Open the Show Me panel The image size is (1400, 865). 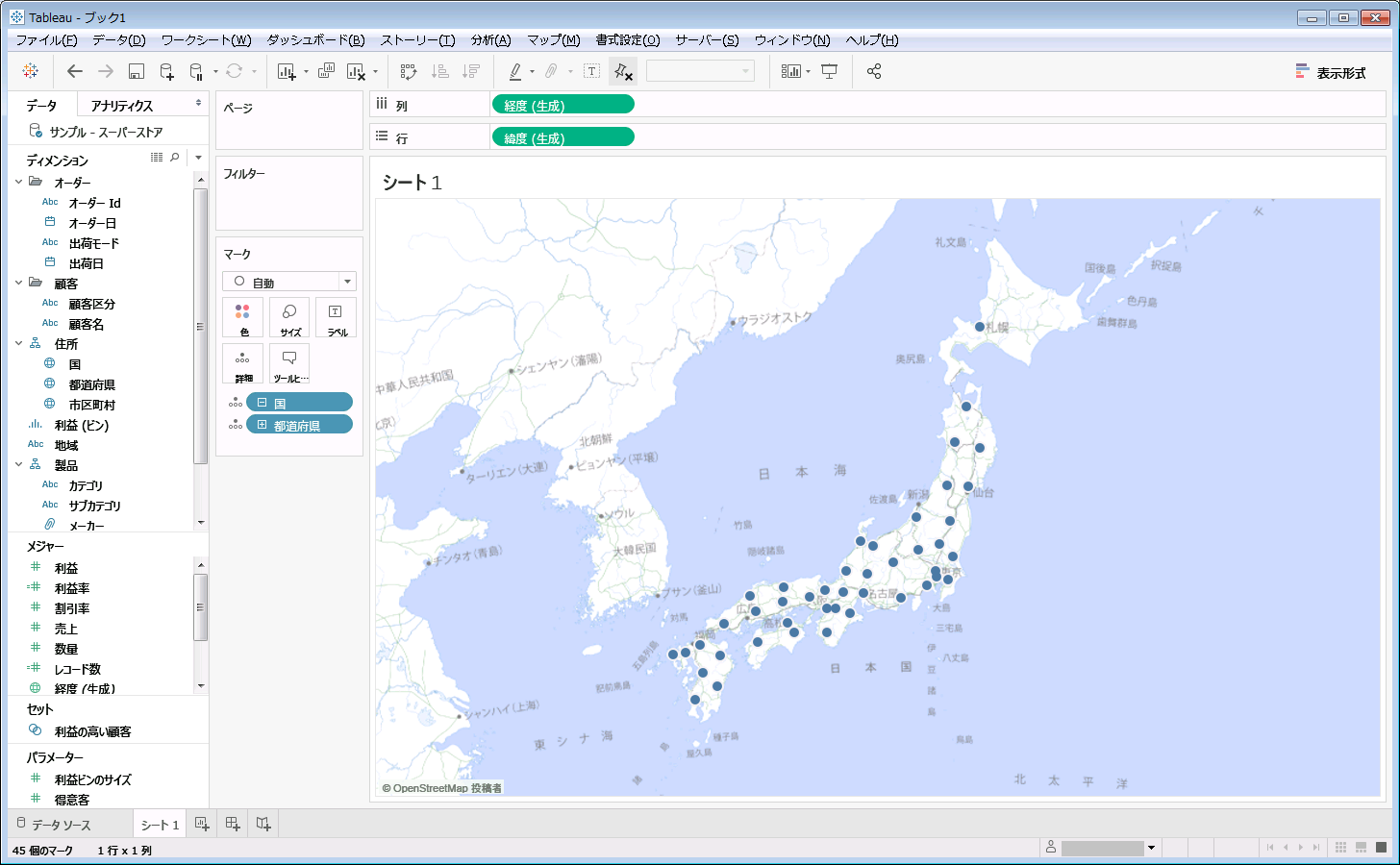pos(1331,72)
